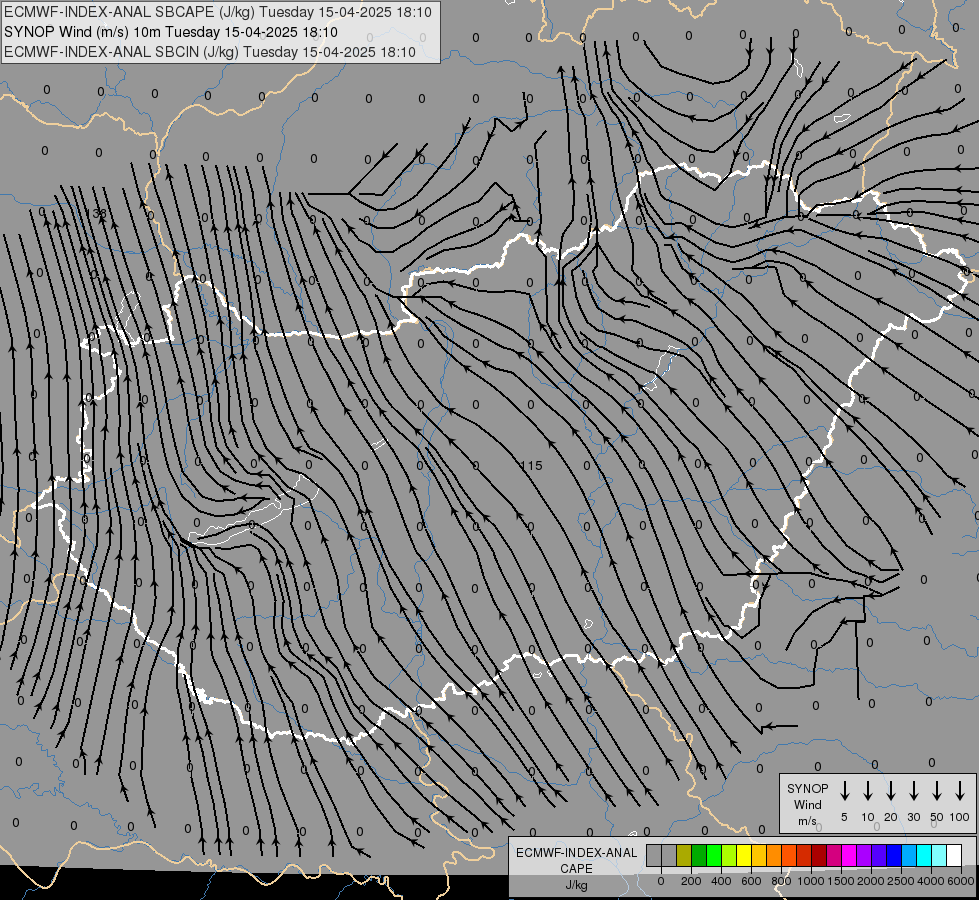This screenshot has height=900, width=979.
Task: Select the pure blue CAPE swatch
Action: coord(895,855)
